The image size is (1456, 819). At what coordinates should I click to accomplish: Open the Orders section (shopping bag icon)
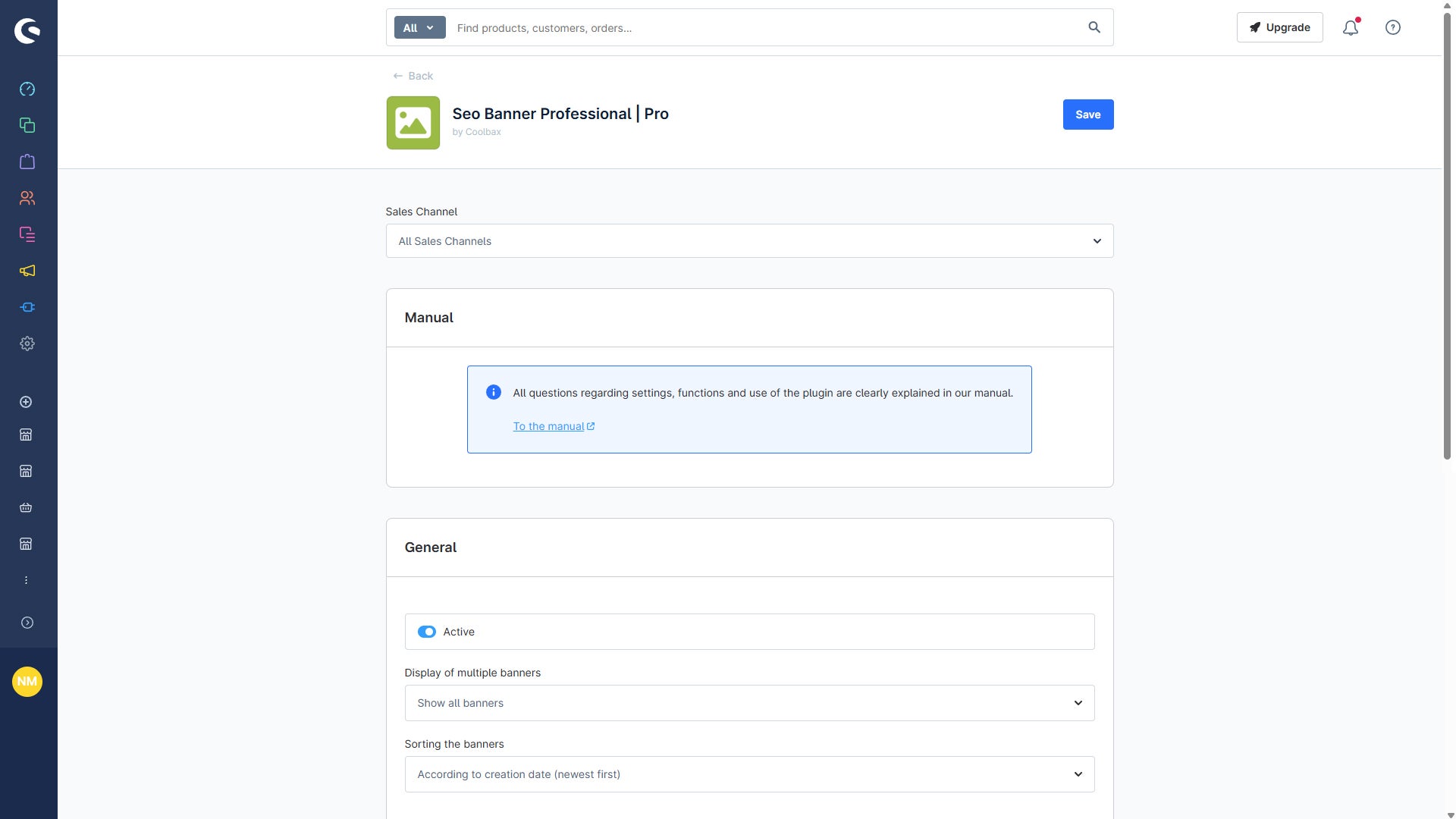click(x=27, y=162)
